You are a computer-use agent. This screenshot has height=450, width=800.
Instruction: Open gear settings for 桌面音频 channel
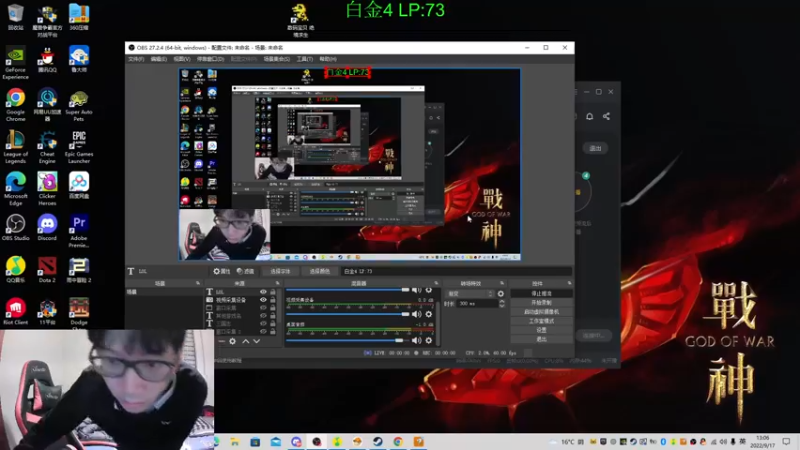[x=429, y=340]
